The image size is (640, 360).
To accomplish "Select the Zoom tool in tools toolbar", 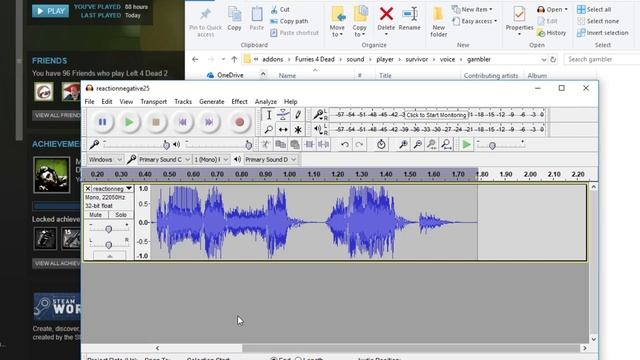I will click(269, 130).
